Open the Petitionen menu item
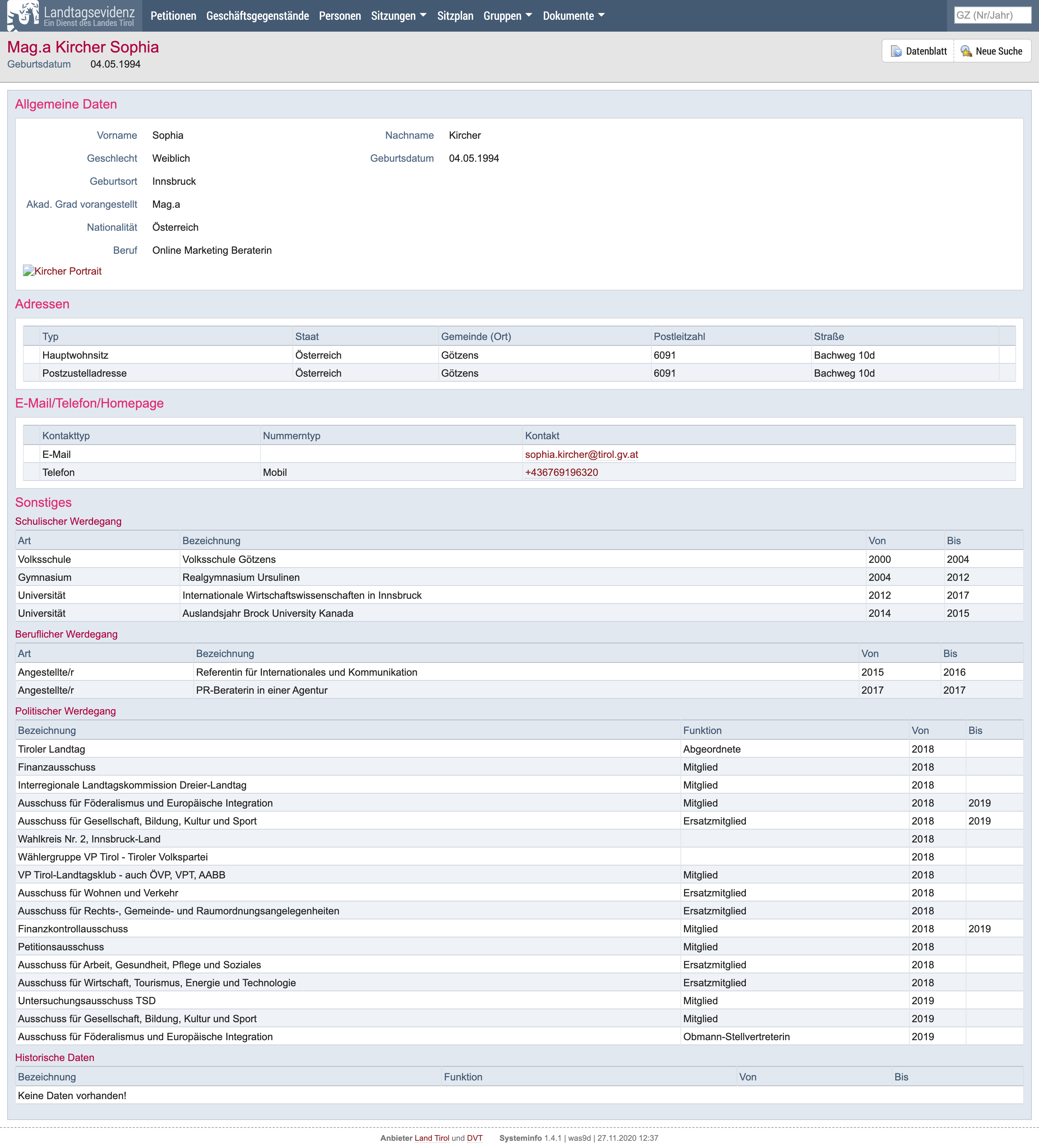The height and width of the screenshot is (1148, 1039). pos(173,15)
